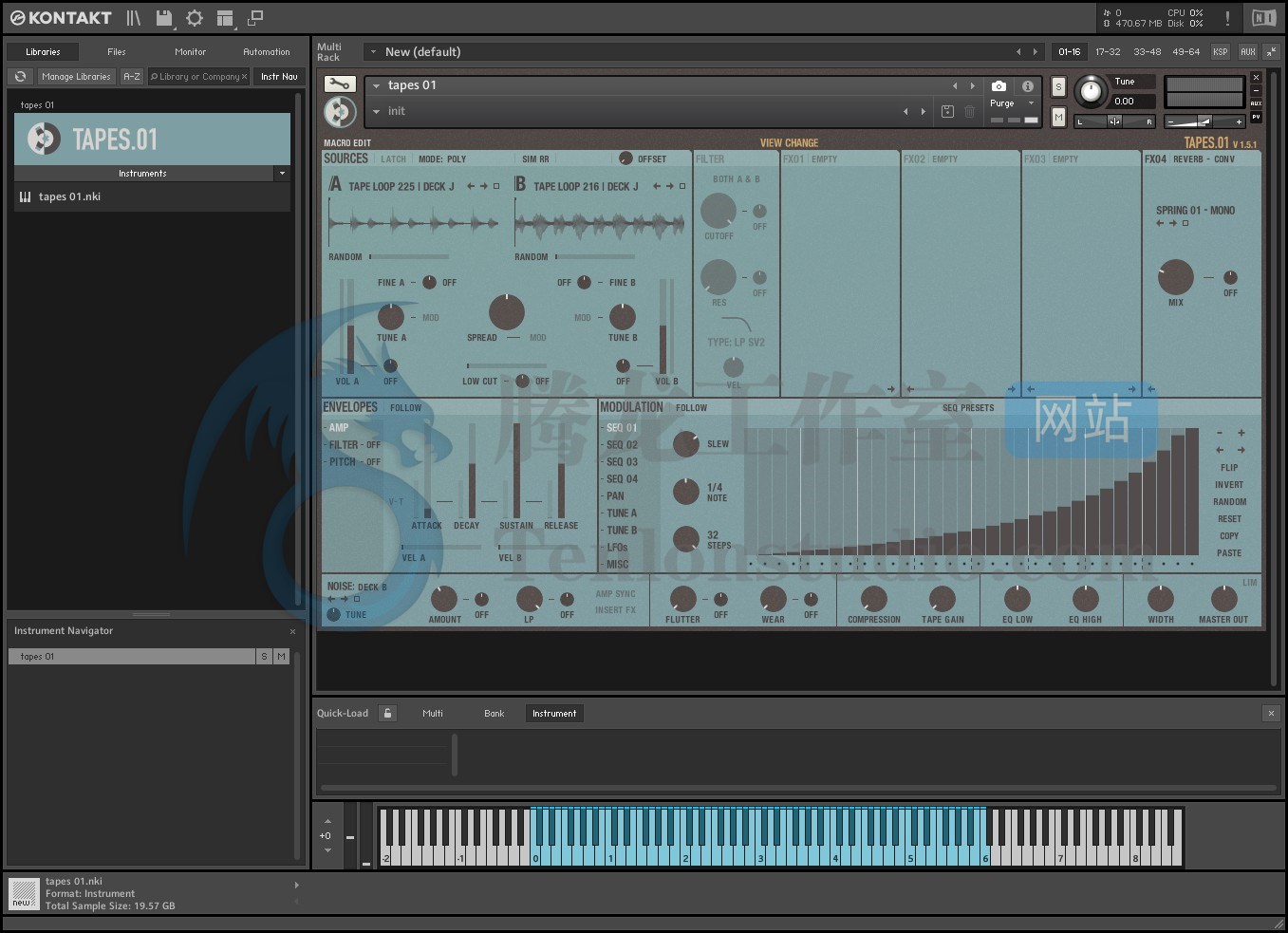1288x933 pixels.
Task: Adjust the VOL A vertical slider
Action: [350, 327]
